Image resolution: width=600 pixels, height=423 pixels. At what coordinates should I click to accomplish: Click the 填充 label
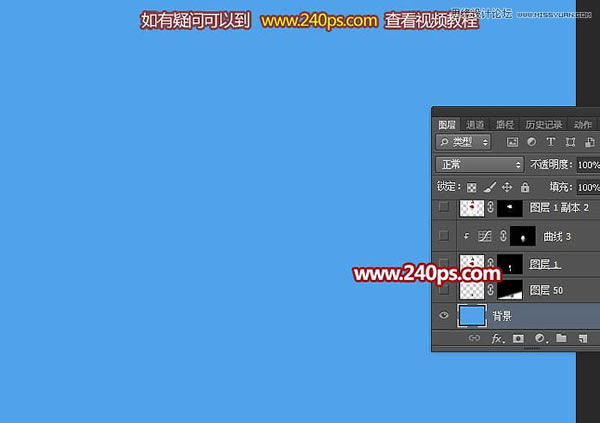pos(561,187)
